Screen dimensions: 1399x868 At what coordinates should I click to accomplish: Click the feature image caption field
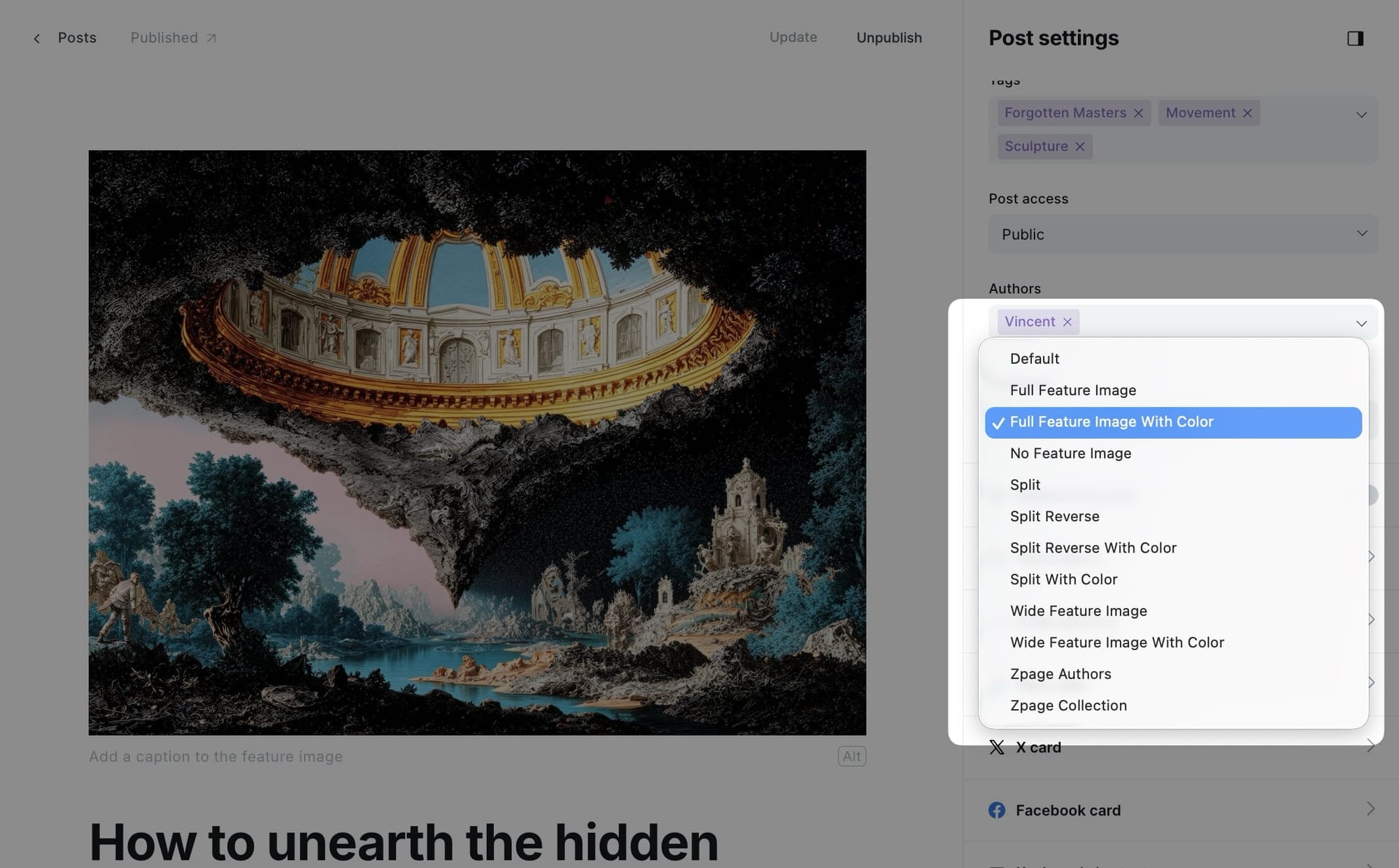215,757
